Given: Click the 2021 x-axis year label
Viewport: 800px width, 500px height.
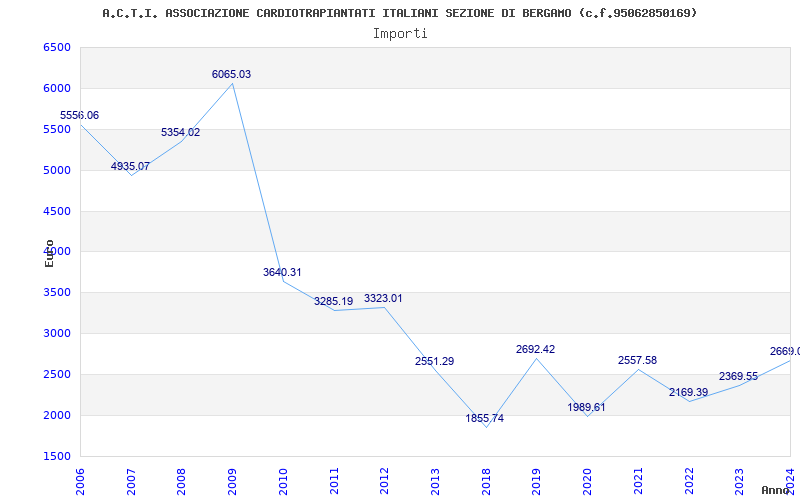Looking at the screenshot, I should [638, 481].
